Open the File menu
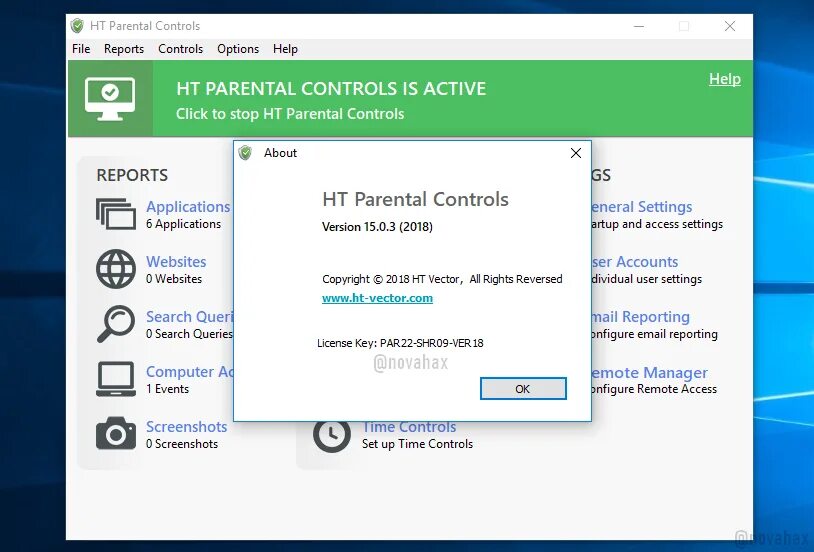This screenshot has height=552, width=814. click(81, 49)
